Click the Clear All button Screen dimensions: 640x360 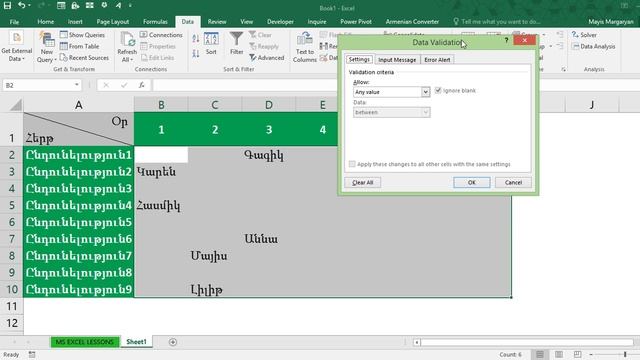click(x=362, y=182)
